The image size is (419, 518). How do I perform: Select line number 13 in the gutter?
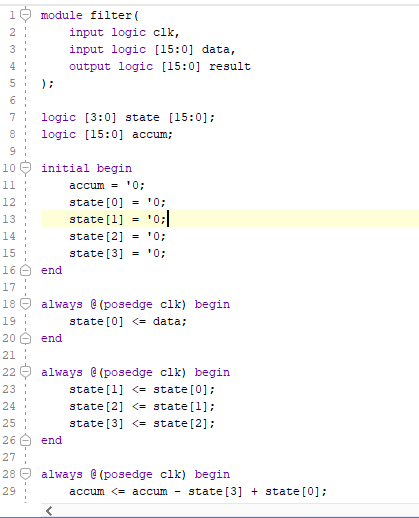click(x=9, y=219)
